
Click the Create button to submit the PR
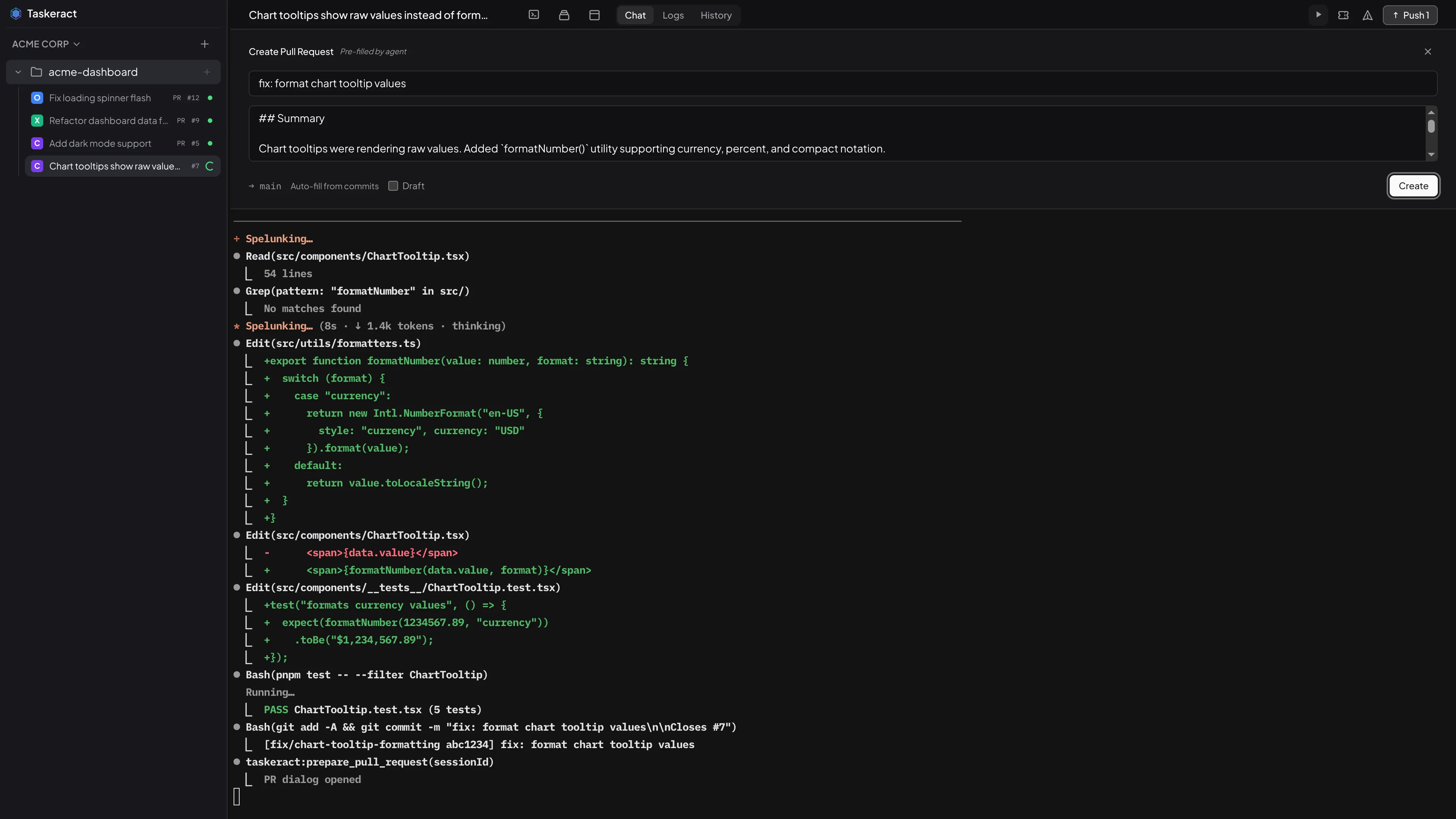[x=1413, y=185]
